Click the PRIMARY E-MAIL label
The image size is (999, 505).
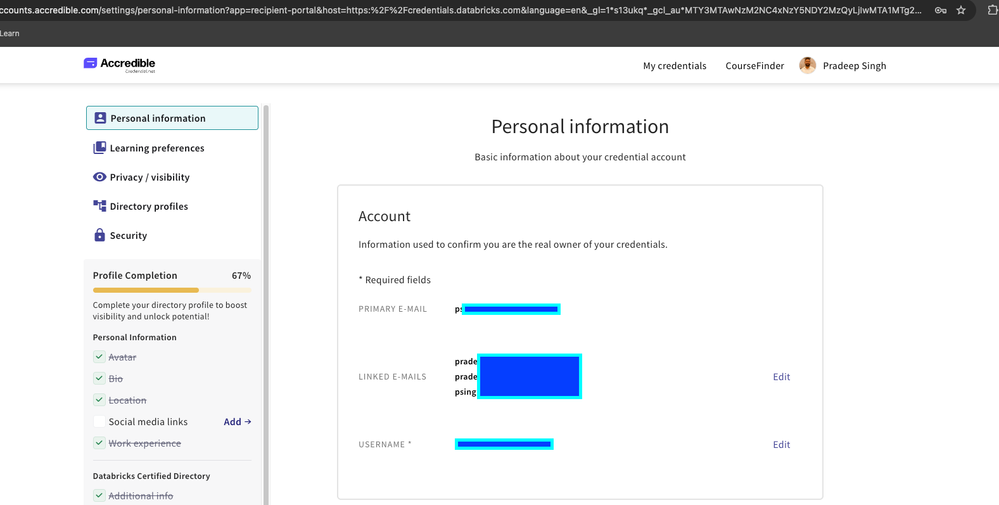(392, 309)
